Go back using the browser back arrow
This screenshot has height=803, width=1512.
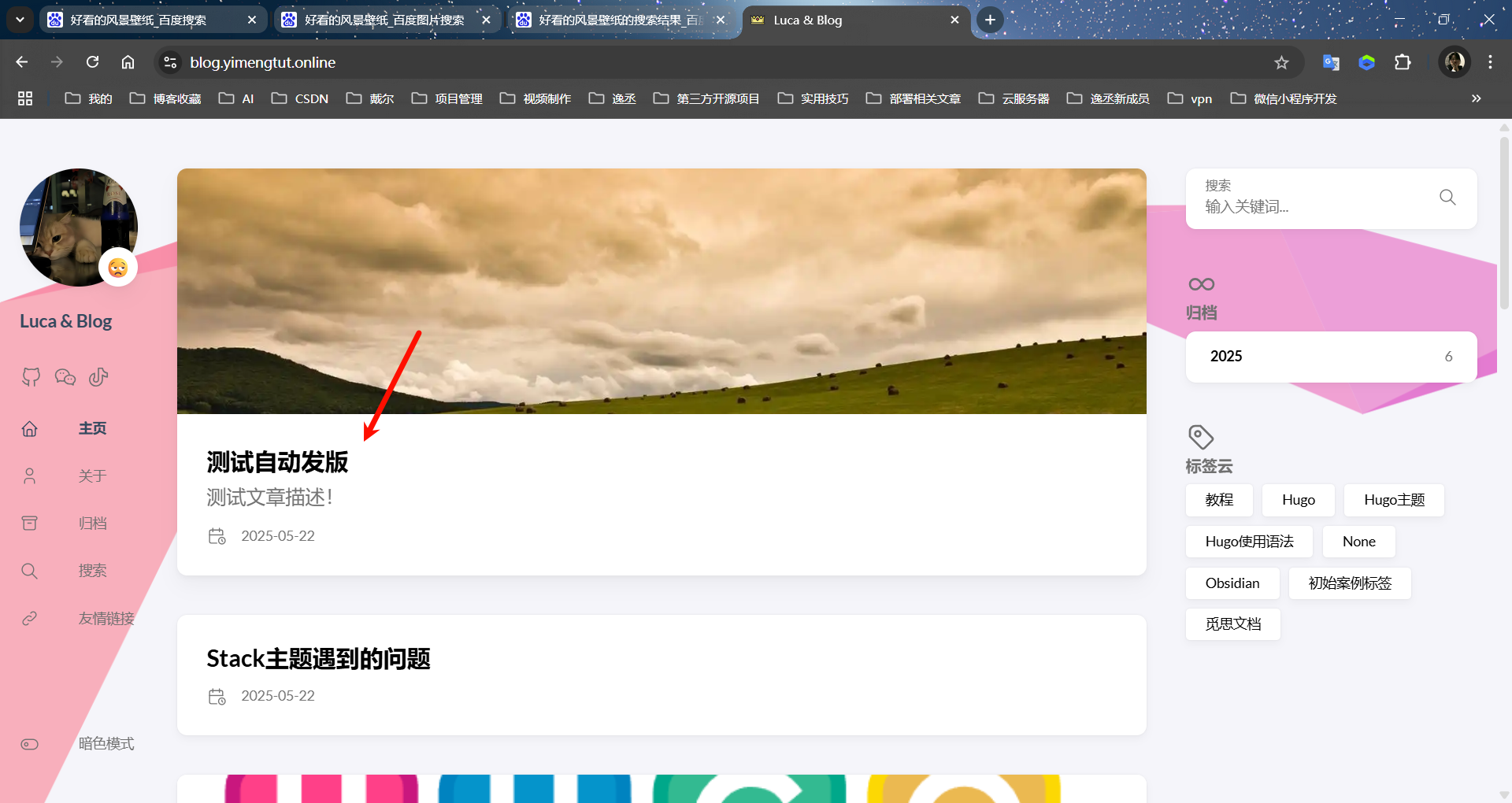click(x=22, y=62)
